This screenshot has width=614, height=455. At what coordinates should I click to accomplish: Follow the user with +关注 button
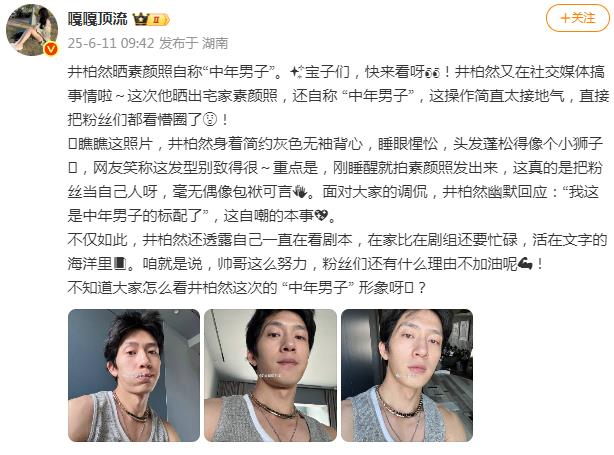click(x=578, y=18)
